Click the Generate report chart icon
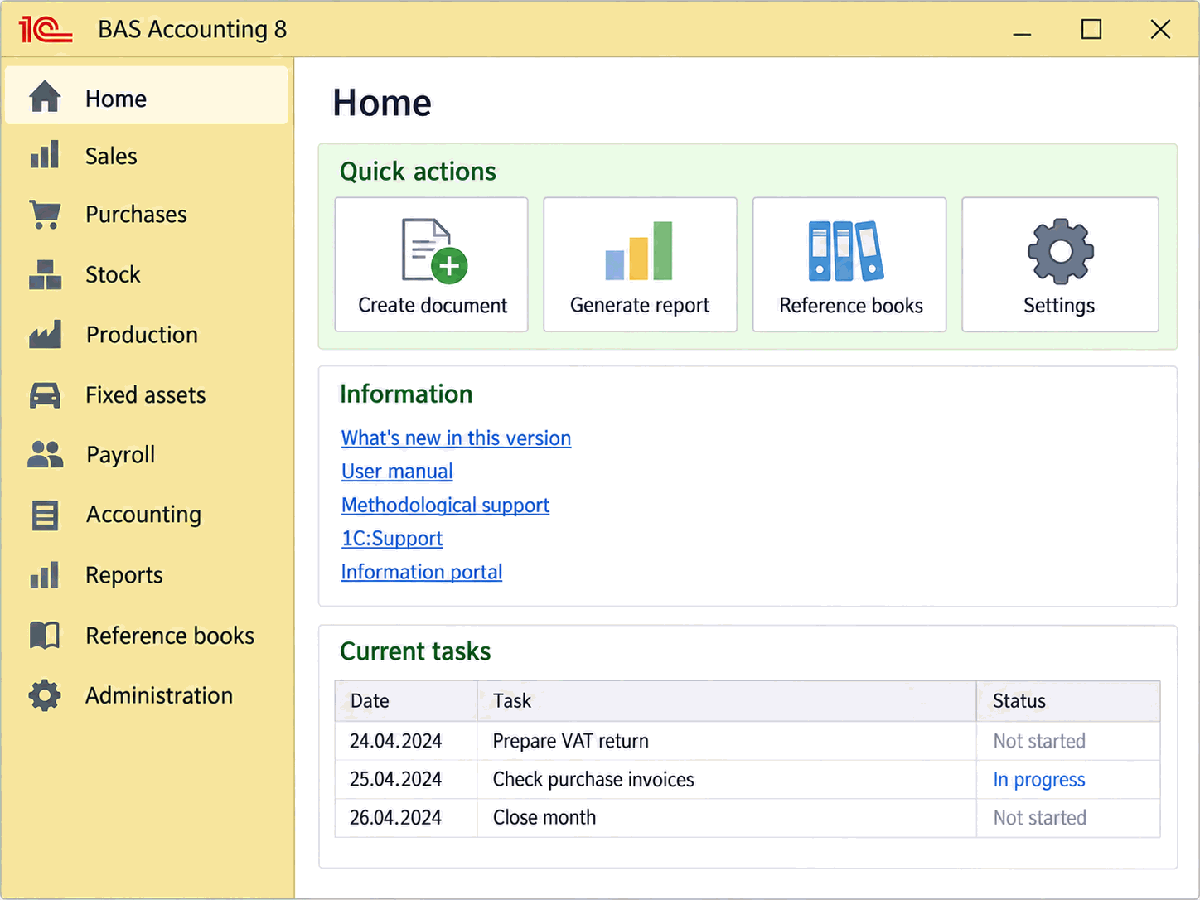Viewport: 1200px width, 900px height. (640, 251)
